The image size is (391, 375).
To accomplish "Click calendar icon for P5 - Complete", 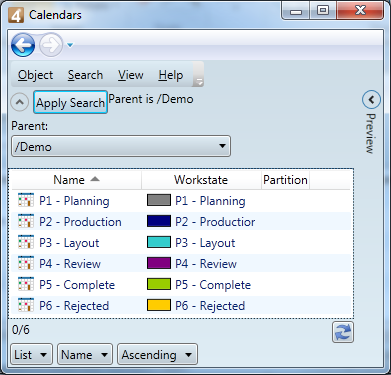I will click(26, 284).
